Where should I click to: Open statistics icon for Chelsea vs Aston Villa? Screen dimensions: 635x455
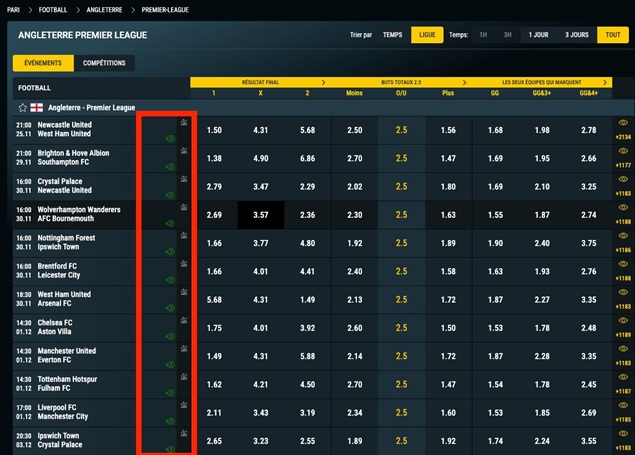[184, 321]
